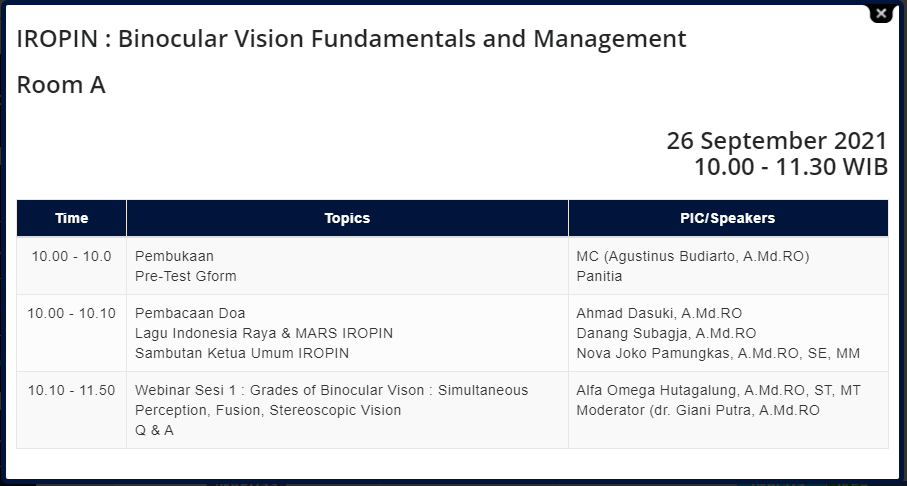Image resolution: width=907 pixels, height=486 pixels.
Task: Select the popup title IROPIN Binocular Vision Fundamentals
Action: click(x=351, y=39)
